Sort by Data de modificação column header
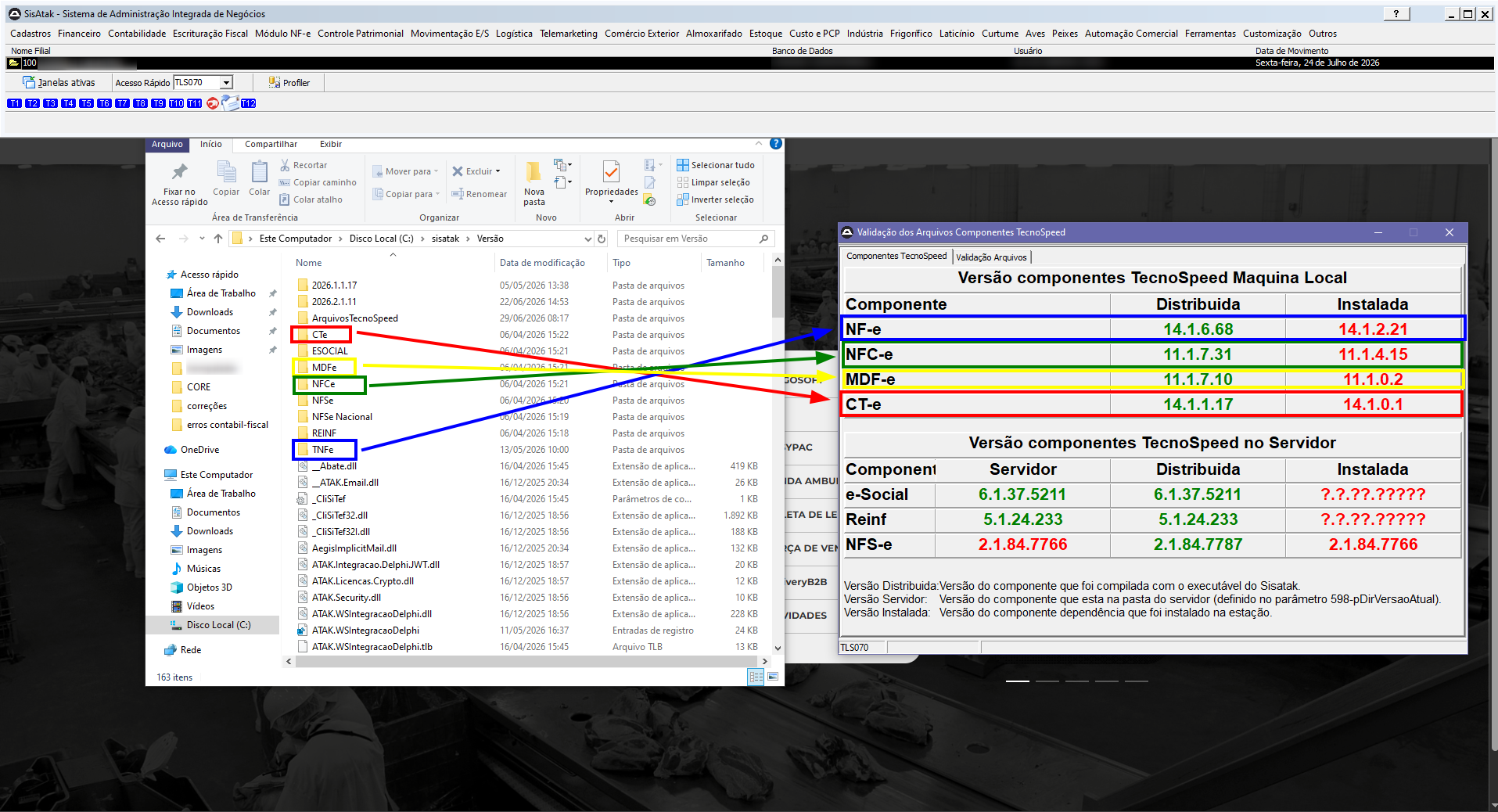 coord(542,263)
